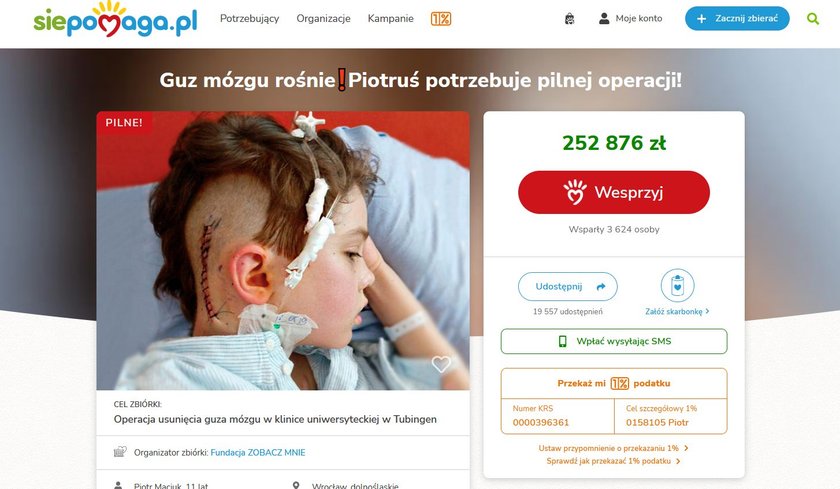Image resolution: width=840 pixels, height=489 pixels.
Task: Click the siepomaga.pl logo
Action: pos(115,19)
